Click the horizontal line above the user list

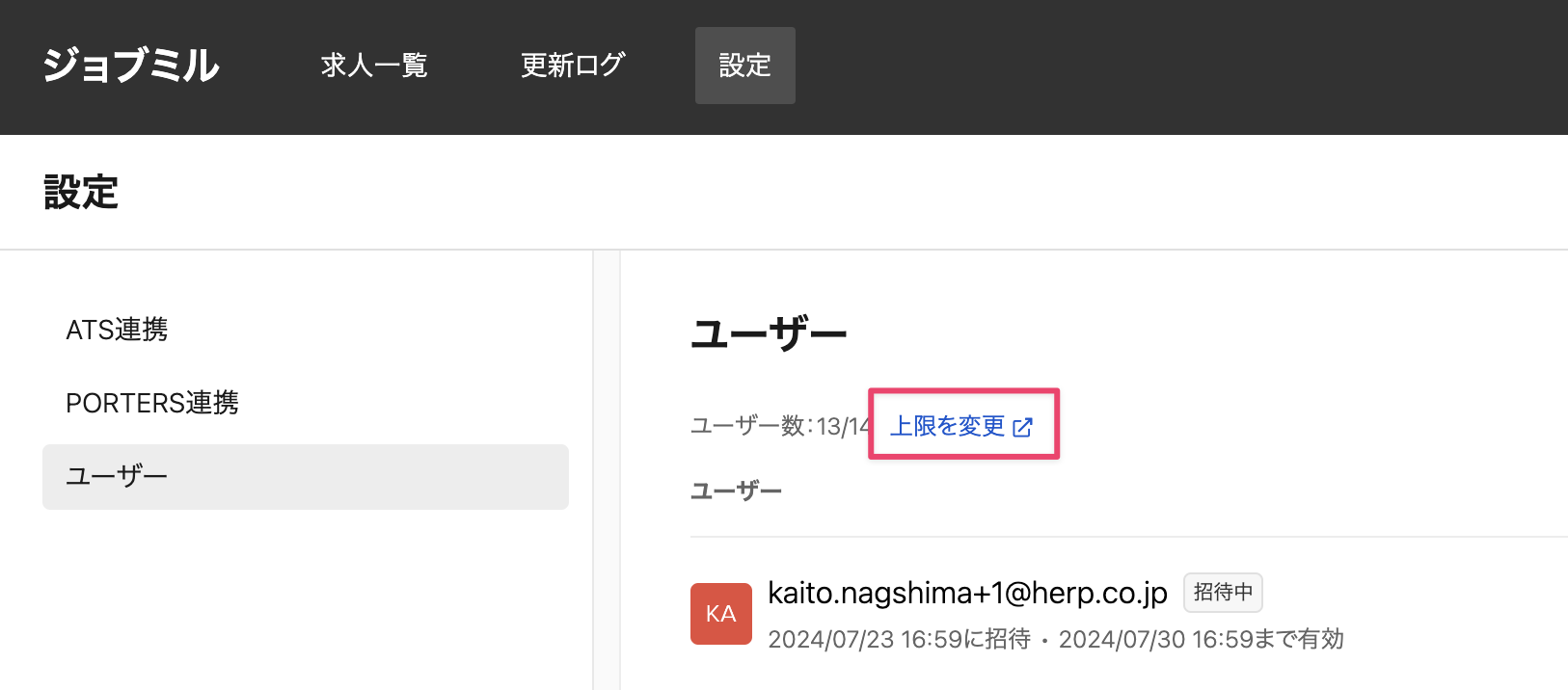(1128, 537)
